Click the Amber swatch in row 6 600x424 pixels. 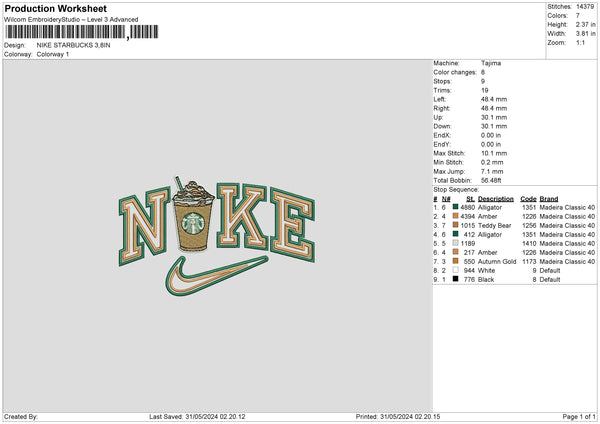tap(455, 252)
